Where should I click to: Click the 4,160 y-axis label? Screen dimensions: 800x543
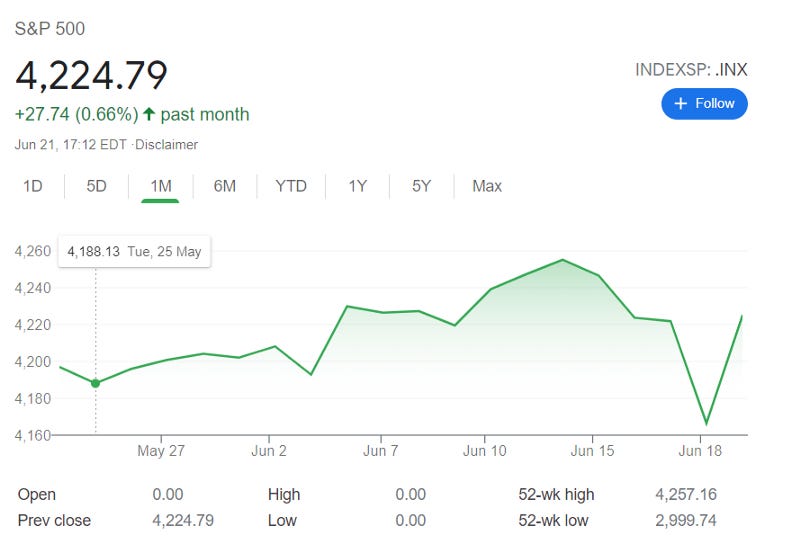[33, 435]
